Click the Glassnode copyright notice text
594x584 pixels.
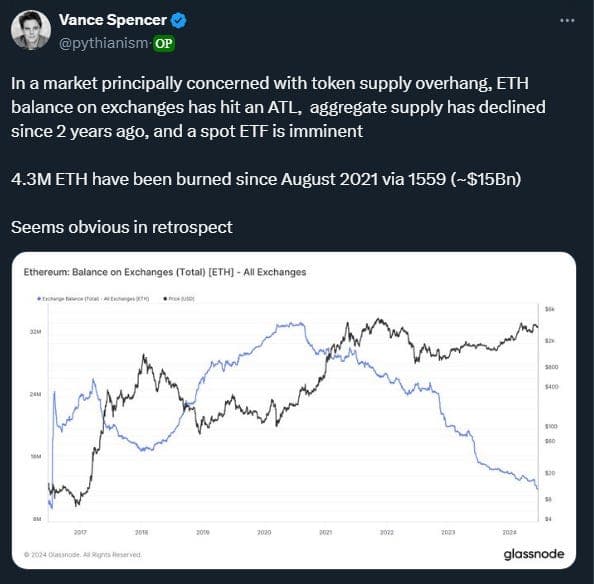pos(83,555)
